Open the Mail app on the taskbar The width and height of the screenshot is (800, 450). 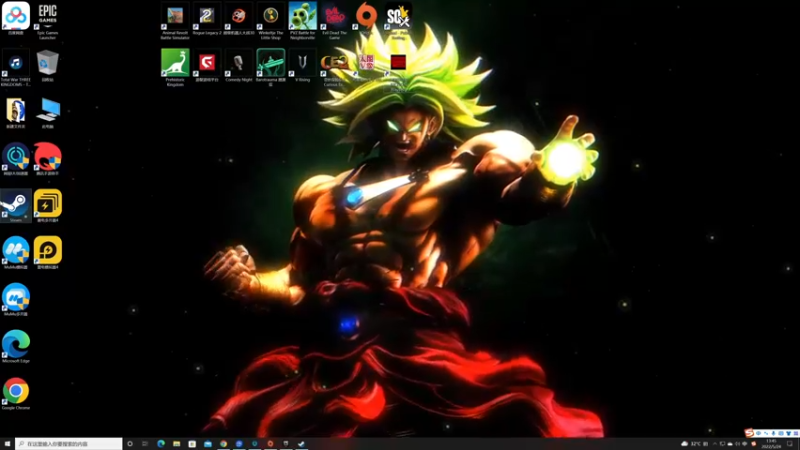[x=208, y=444]
